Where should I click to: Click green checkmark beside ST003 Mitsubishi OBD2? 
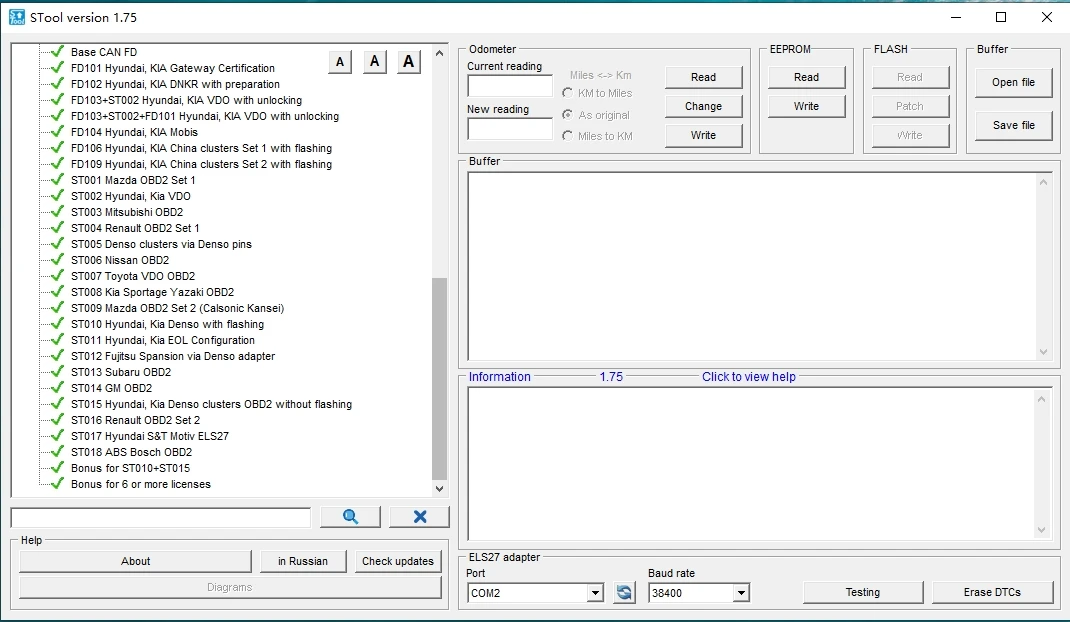pos(57,212)
